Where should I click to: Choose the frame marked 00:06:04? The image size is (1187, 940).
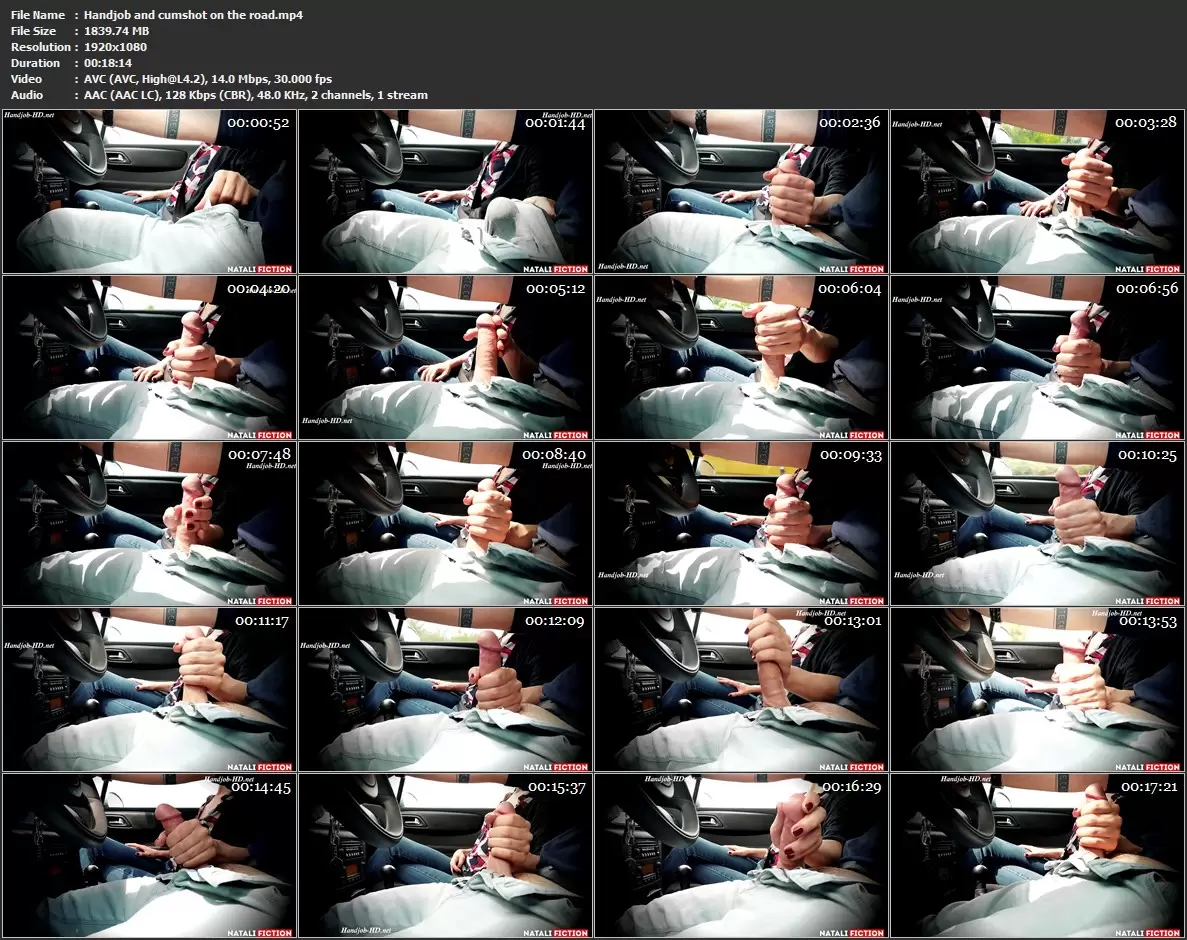coord(741,358)
